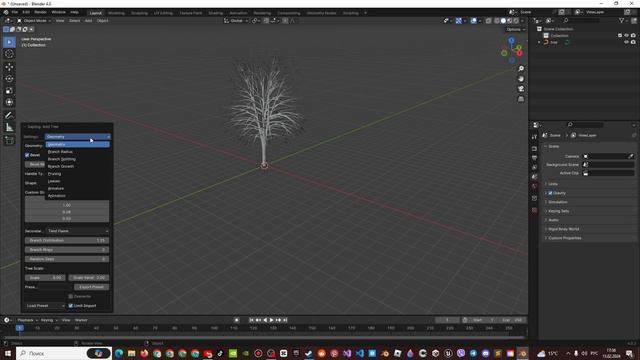
Task: Select the Measure tool
Action: (x=9, y=127)
